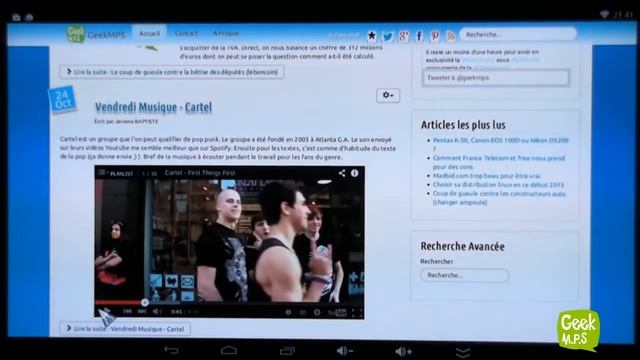Open 'Choisir sa distribution linux' link

[x=498, y=184]
